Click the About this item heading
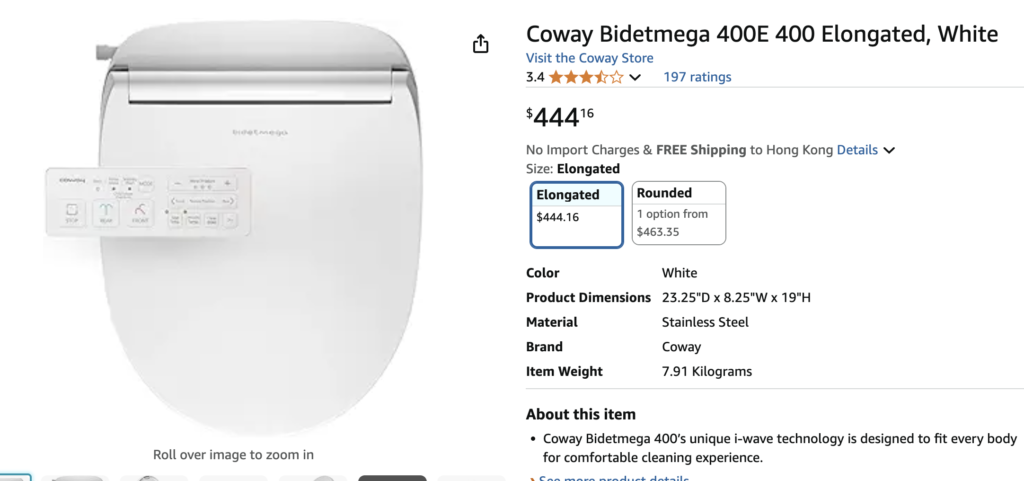The height and width of the screenshot is (481, 1024). (x=580, y=414)
